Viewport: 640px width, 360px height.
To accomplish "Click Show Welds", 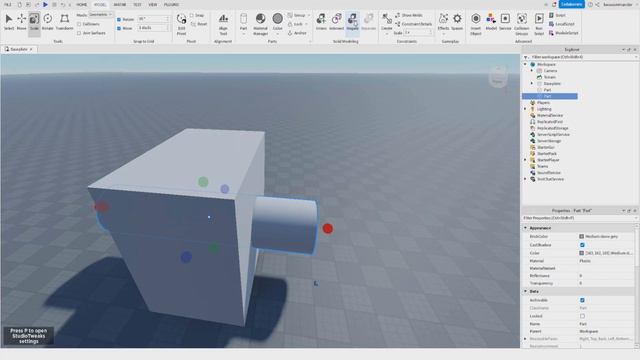I will click(x=409, y=15).
